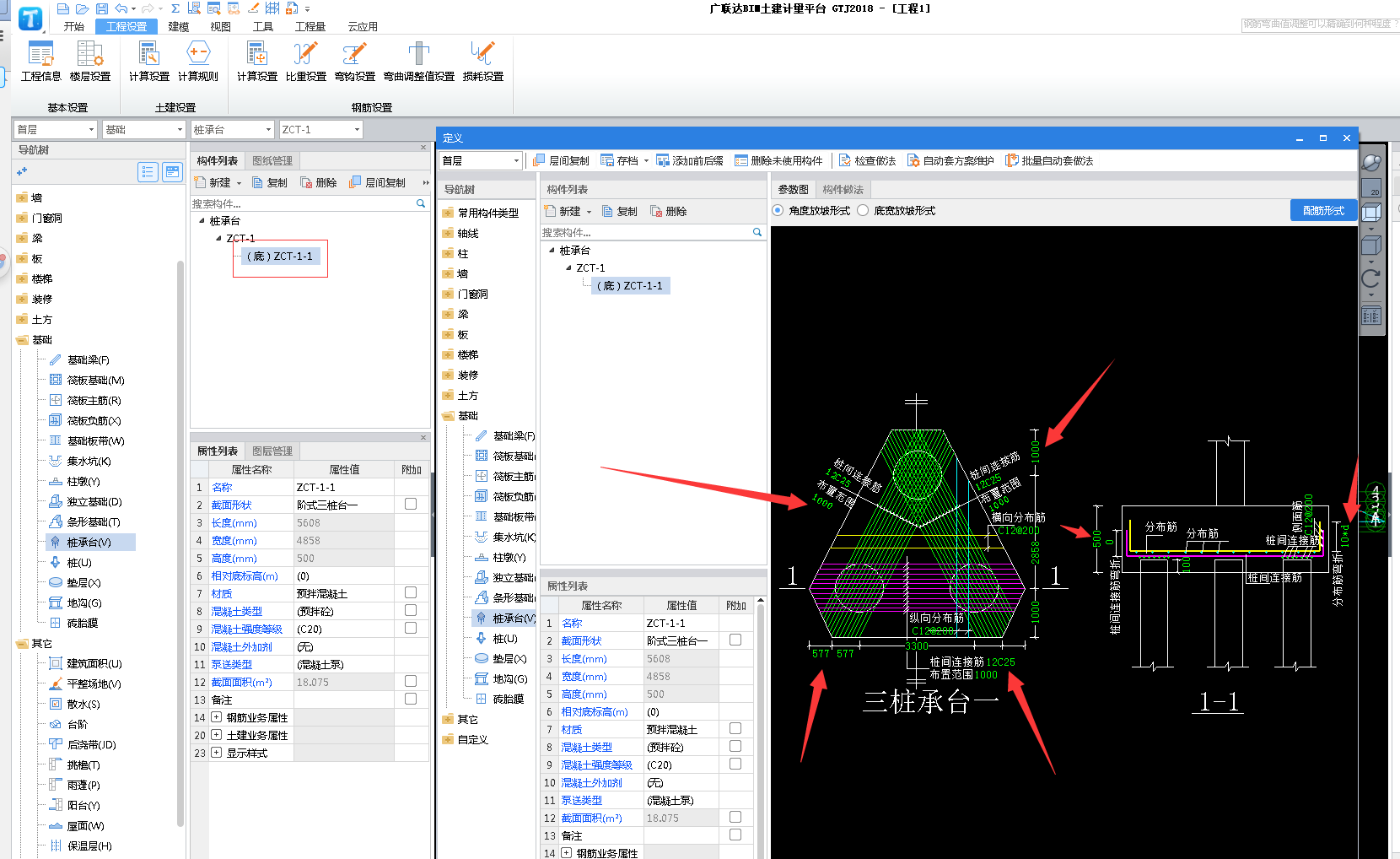
Task: Click 删除 in main window 构件列表
Action: 319,182
